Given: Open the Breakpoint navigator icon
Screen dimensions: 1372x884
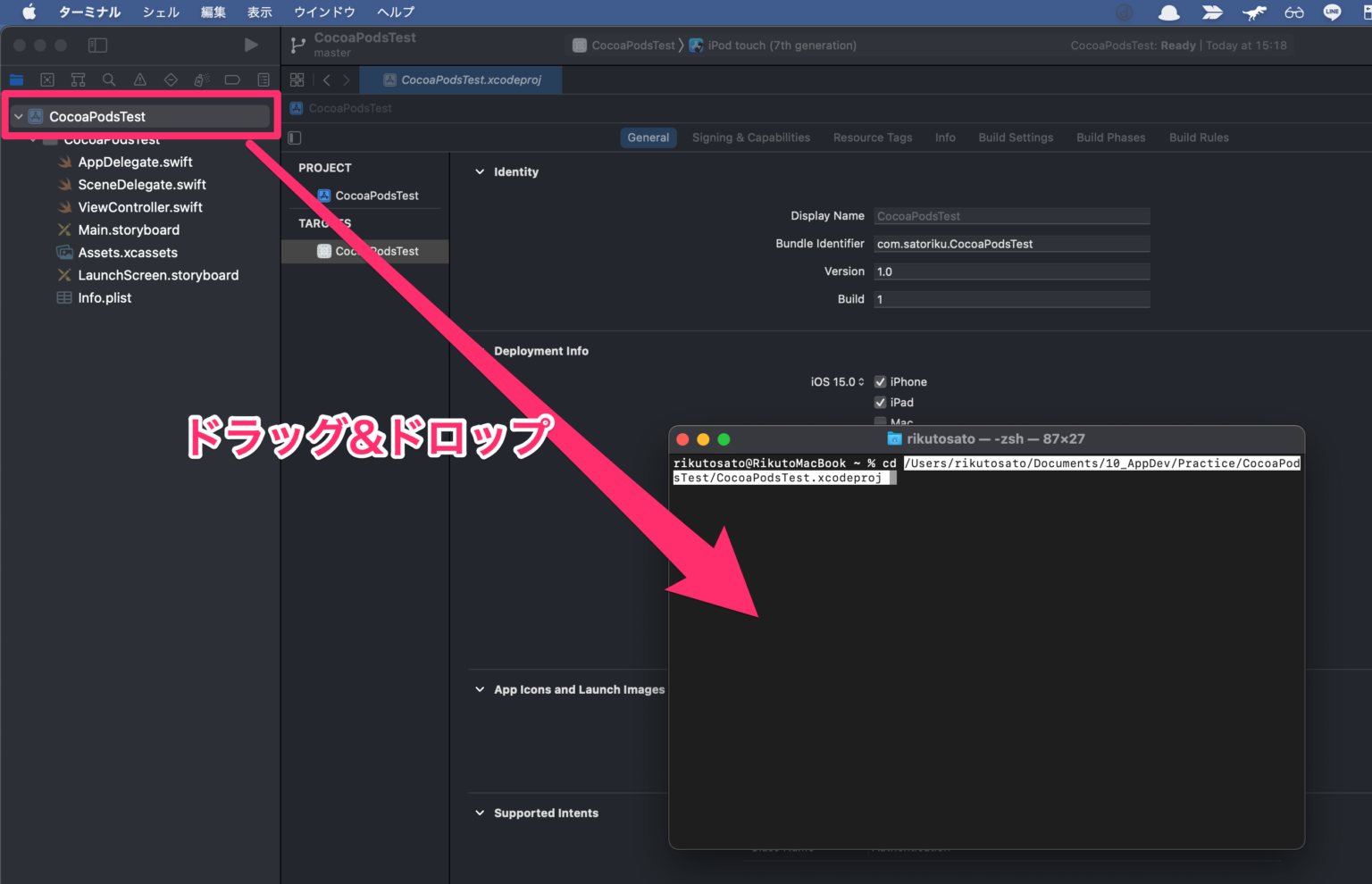Looking at the screenshot, I should pos(232,79).
